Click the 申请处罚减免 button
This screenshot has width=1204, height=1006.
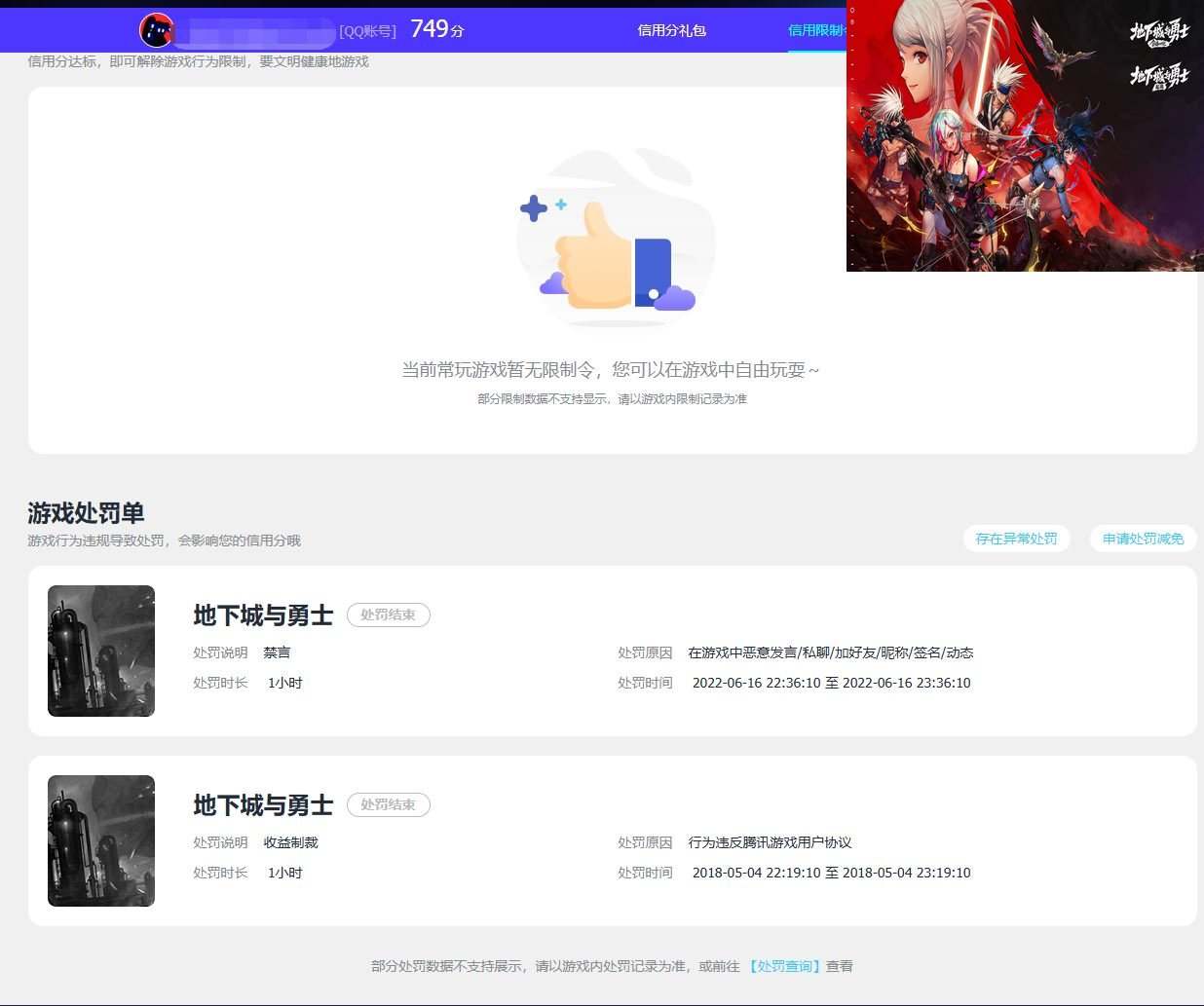[1143, 539]
